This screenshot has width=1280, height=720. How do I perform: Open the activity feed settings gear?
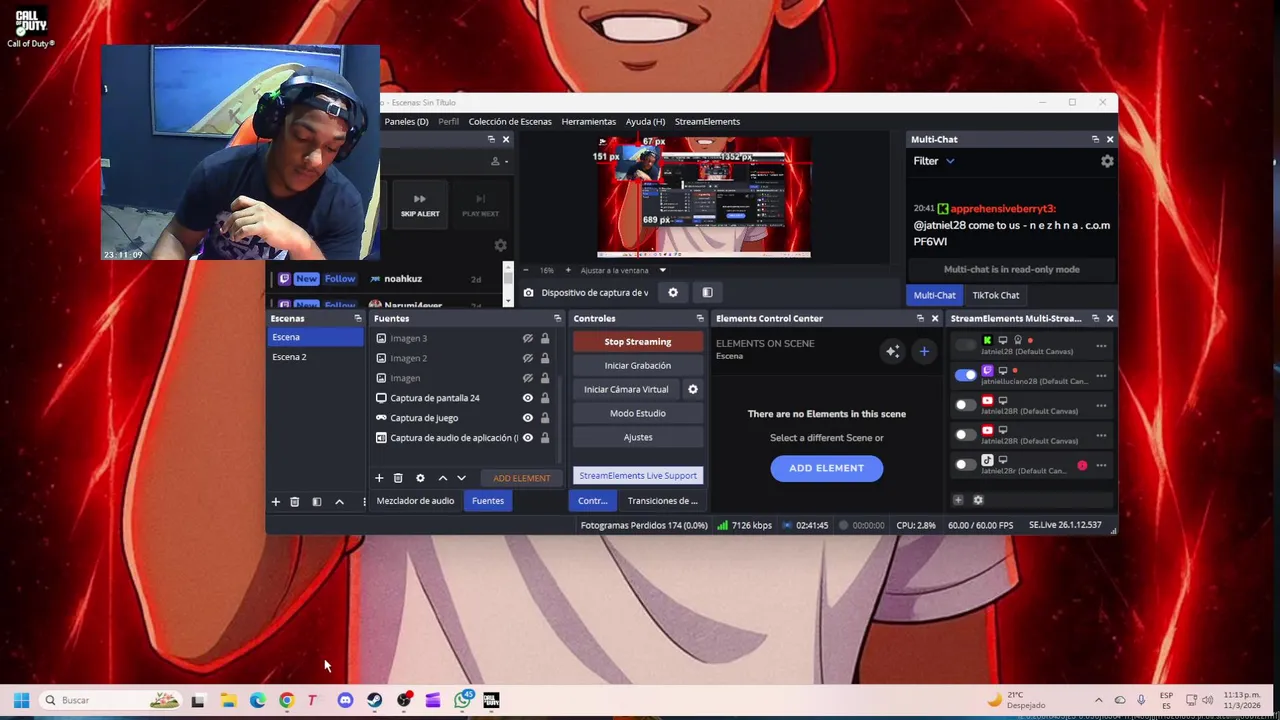501,245
